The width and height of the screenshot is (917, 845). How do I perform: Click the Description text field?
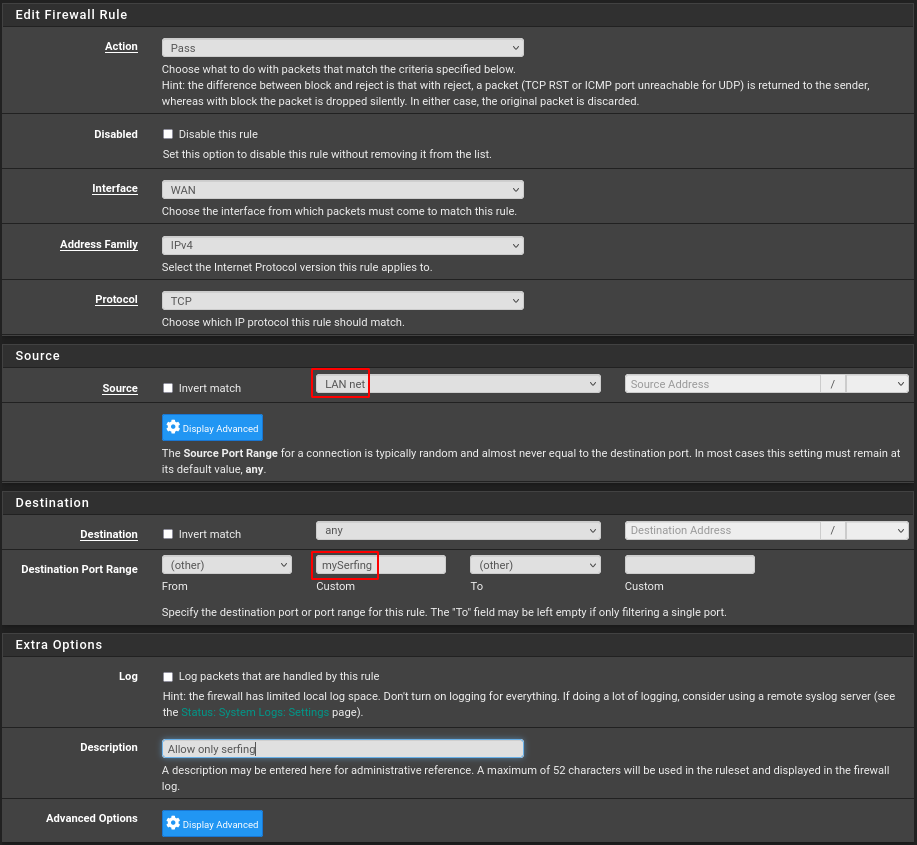pos(342,749)
